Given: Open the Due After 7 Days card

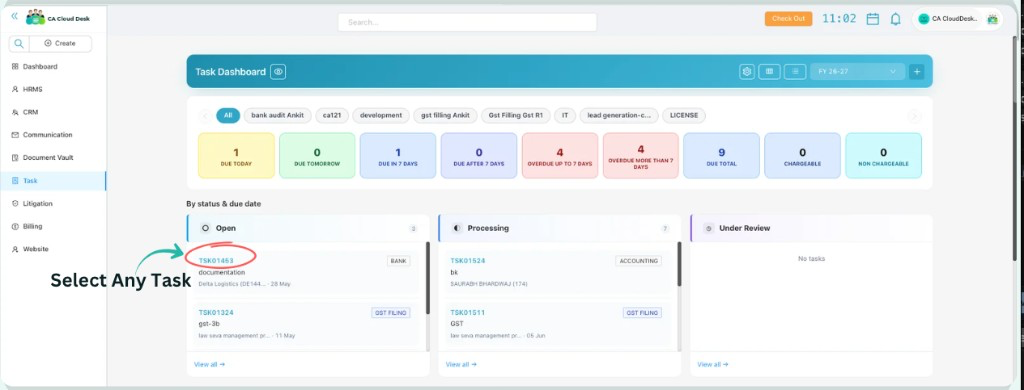Looking at the screenshot, I should click(x=479, y=155).
